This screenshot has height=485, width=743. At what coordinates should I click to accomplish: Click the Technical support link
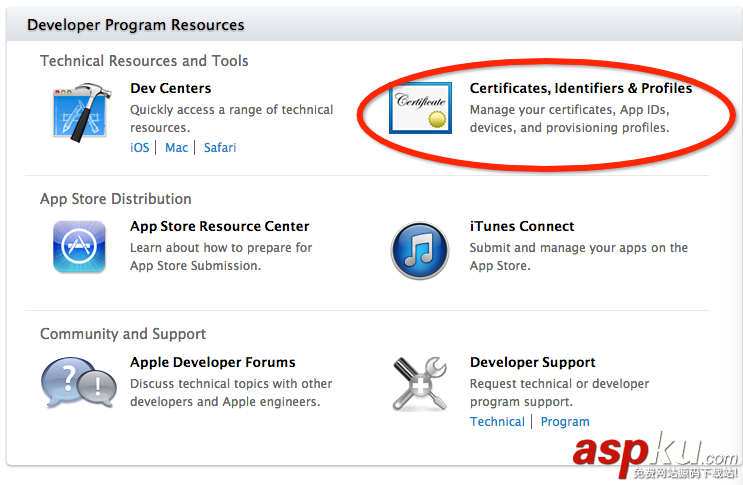point(497,421)
